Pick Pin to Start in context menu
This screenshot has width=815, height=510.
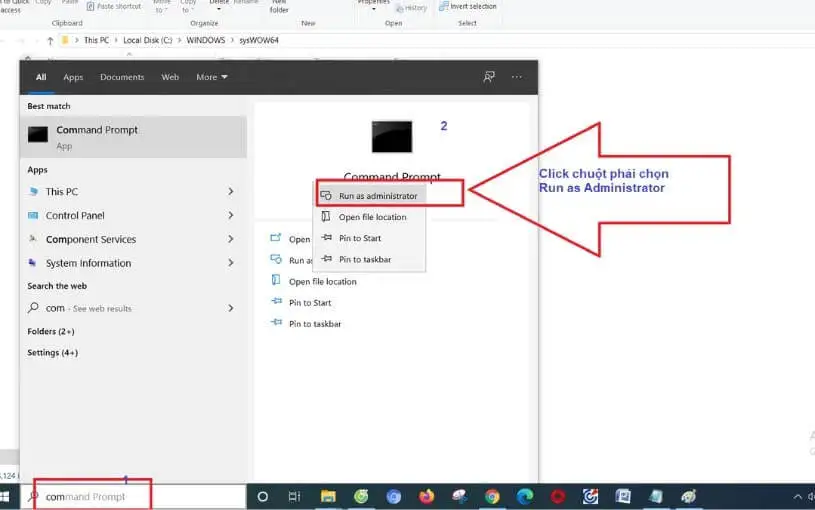370,238
